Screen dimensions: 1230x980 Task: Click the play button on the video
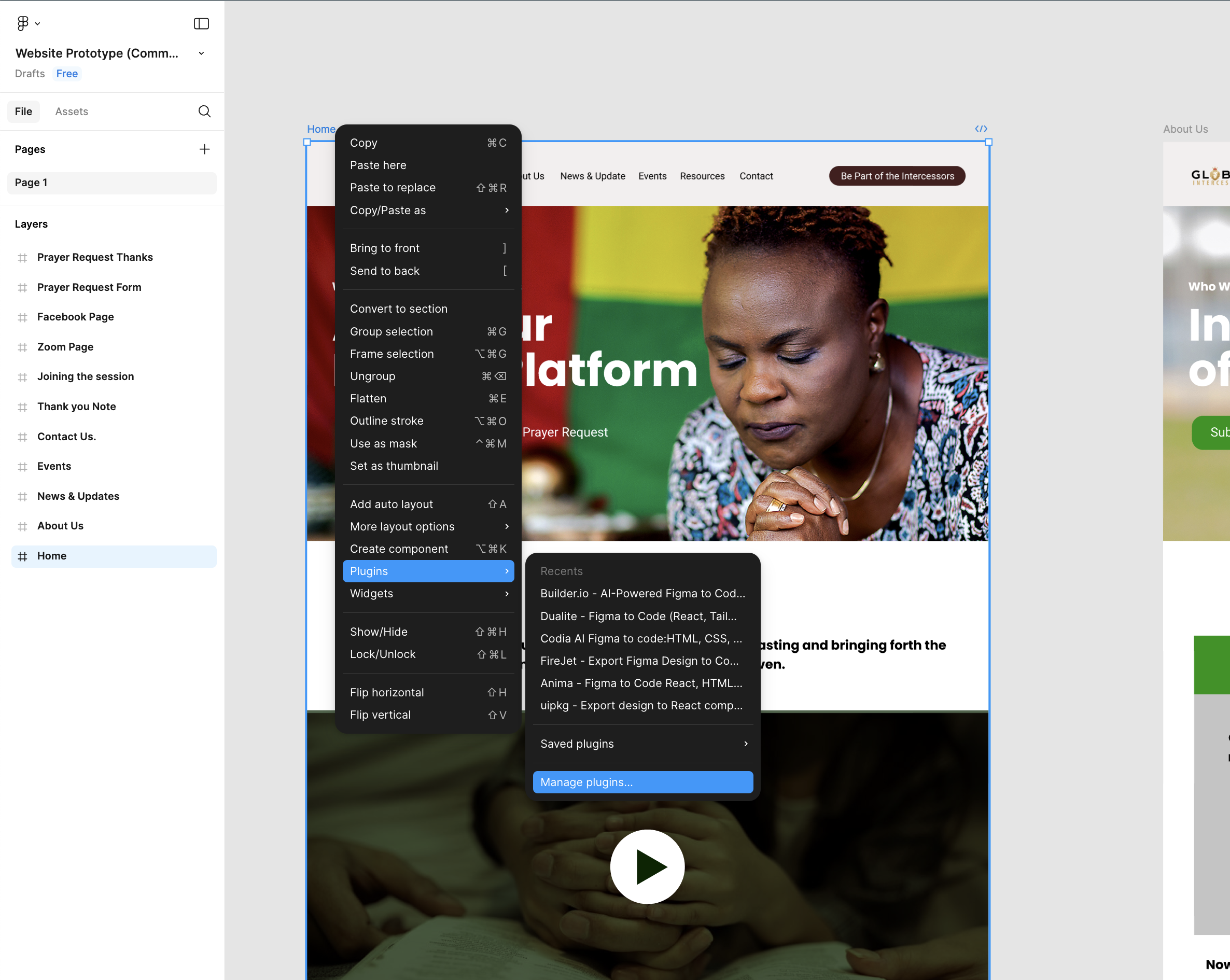pyautogui.click(x=647, y=866)
